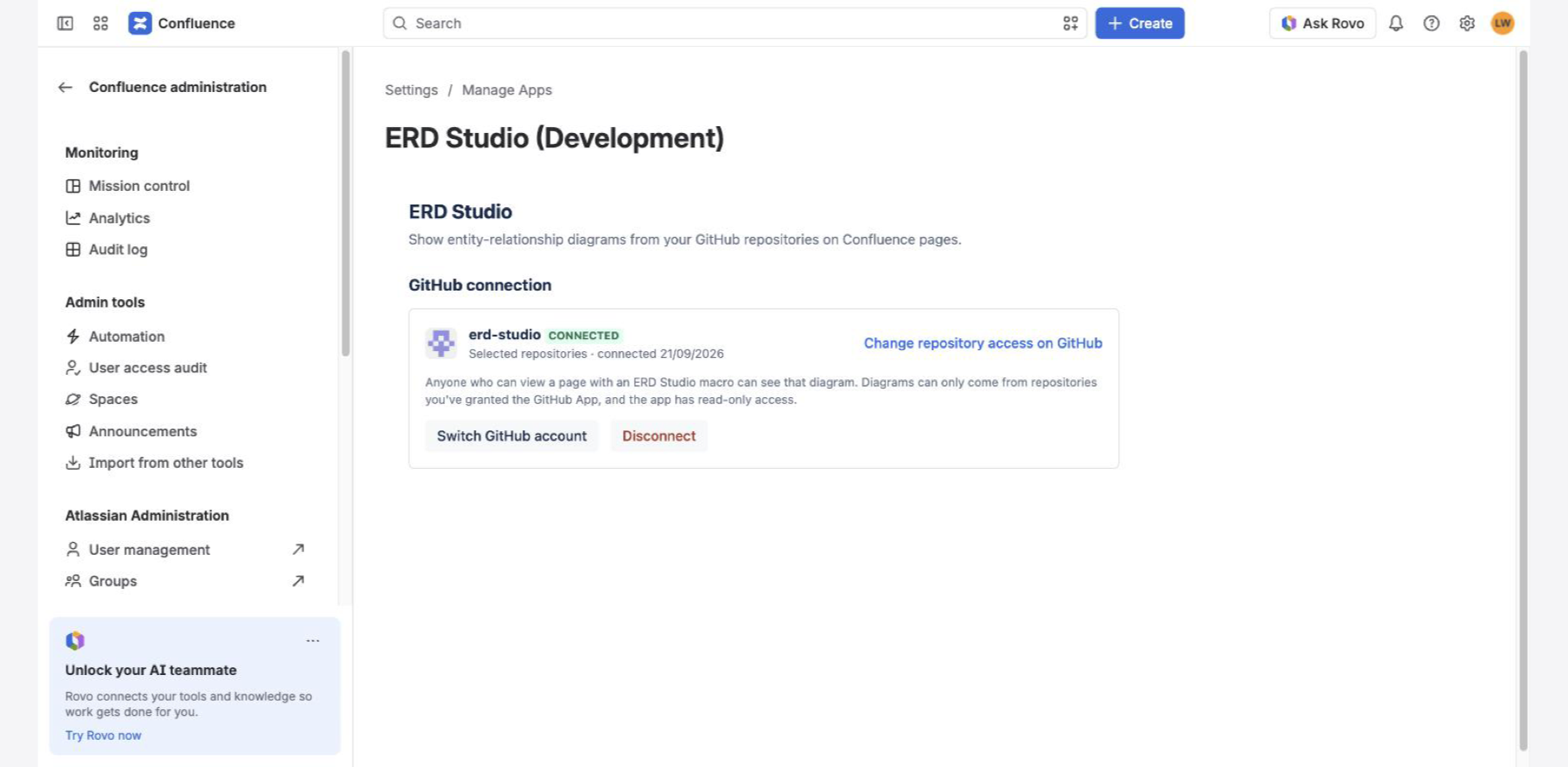
Task: Click the Mission control icon
Action: point(73,186)
